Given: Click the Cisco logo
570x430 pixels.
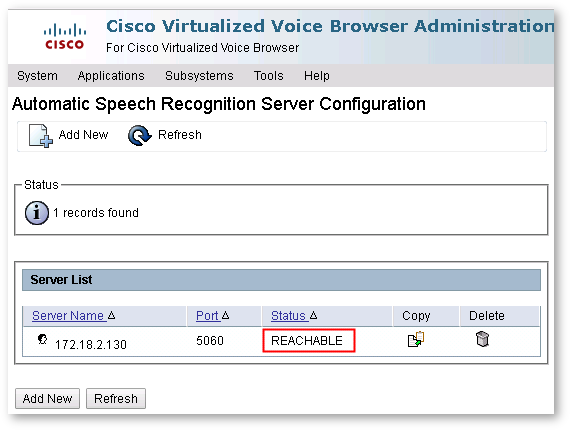Looking at the screenshot, I should click(65, 36).
